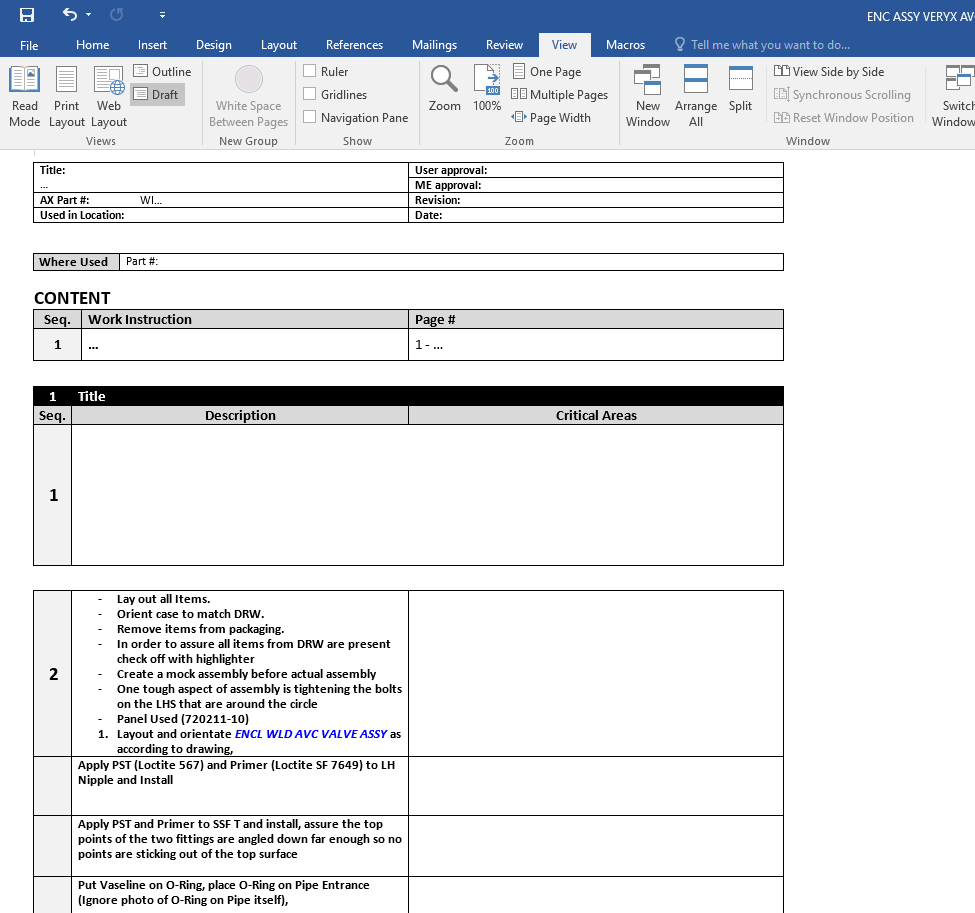Switch to Outline view
975x913 pixels.
162,72
